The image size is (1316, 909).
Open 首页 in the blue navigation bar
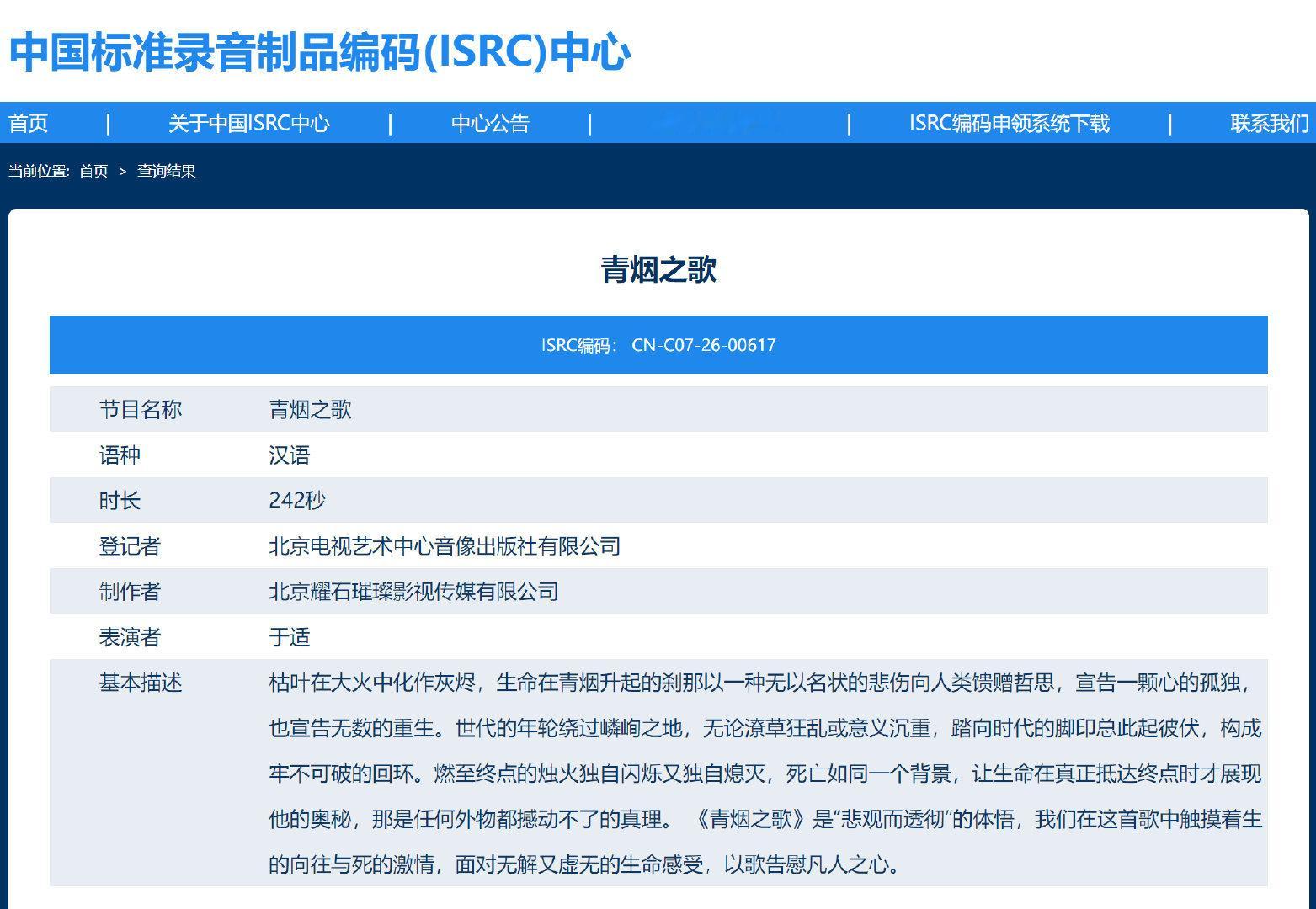(x=29, y=124)
